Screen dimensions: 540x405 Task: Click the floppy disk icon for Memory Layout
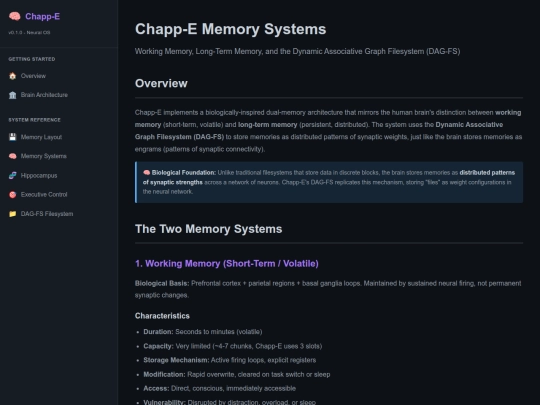(x=13, y=137)
